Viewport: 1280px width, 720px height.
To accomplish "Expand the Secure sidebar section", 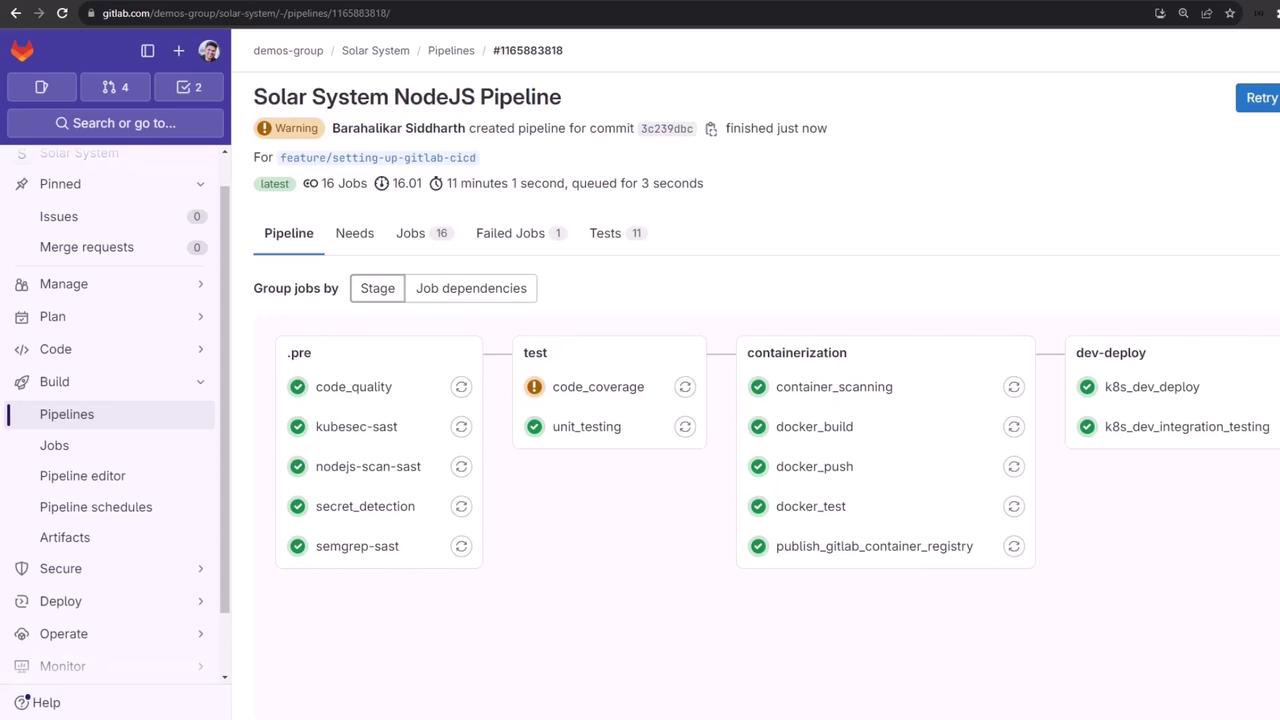I will [200, 568].
